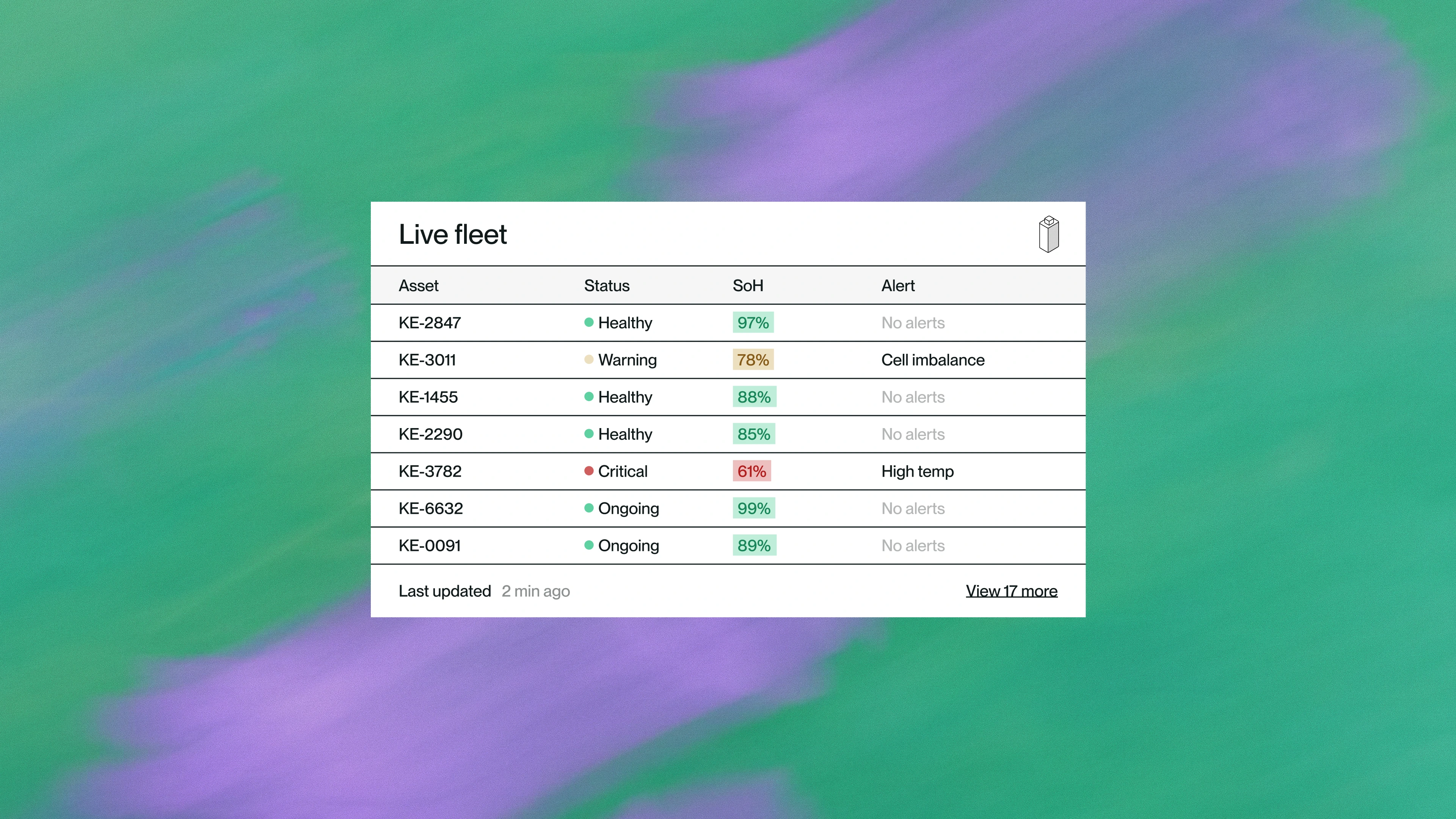Select the KE-3782 asset row

[430, 471]
